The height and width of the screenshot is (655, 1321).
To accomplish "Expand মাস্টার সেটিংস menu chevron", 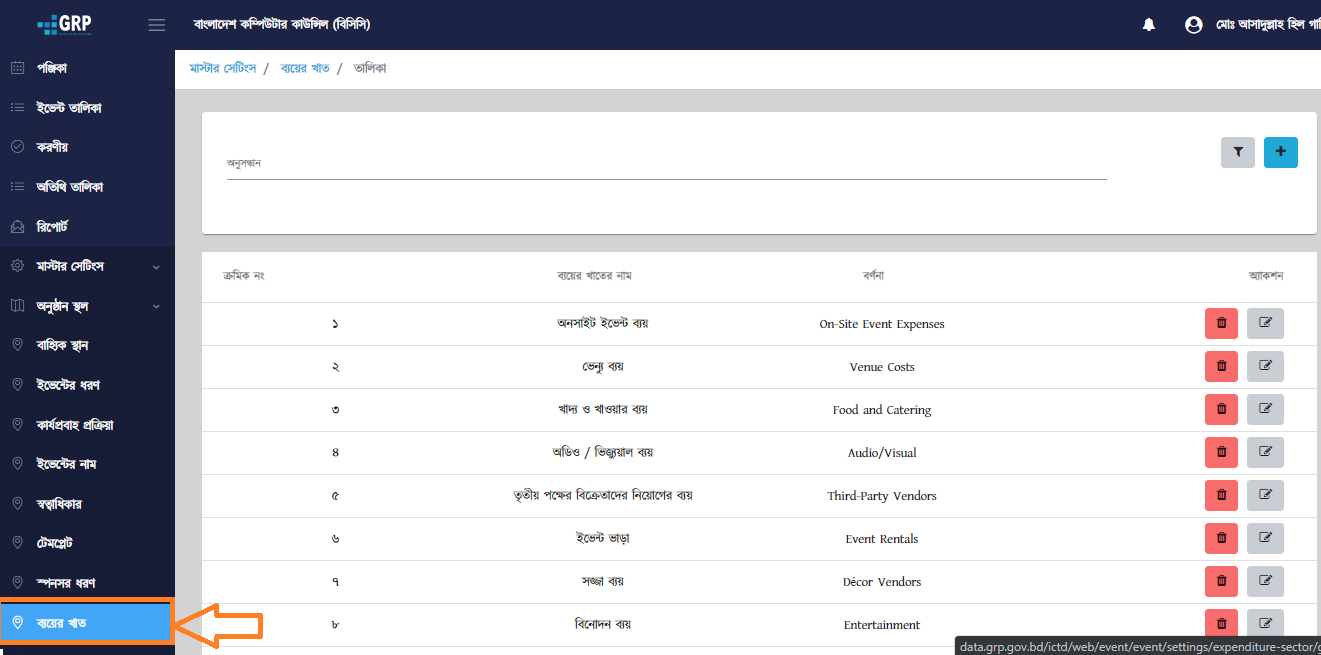I will click(x=156, y=267).
